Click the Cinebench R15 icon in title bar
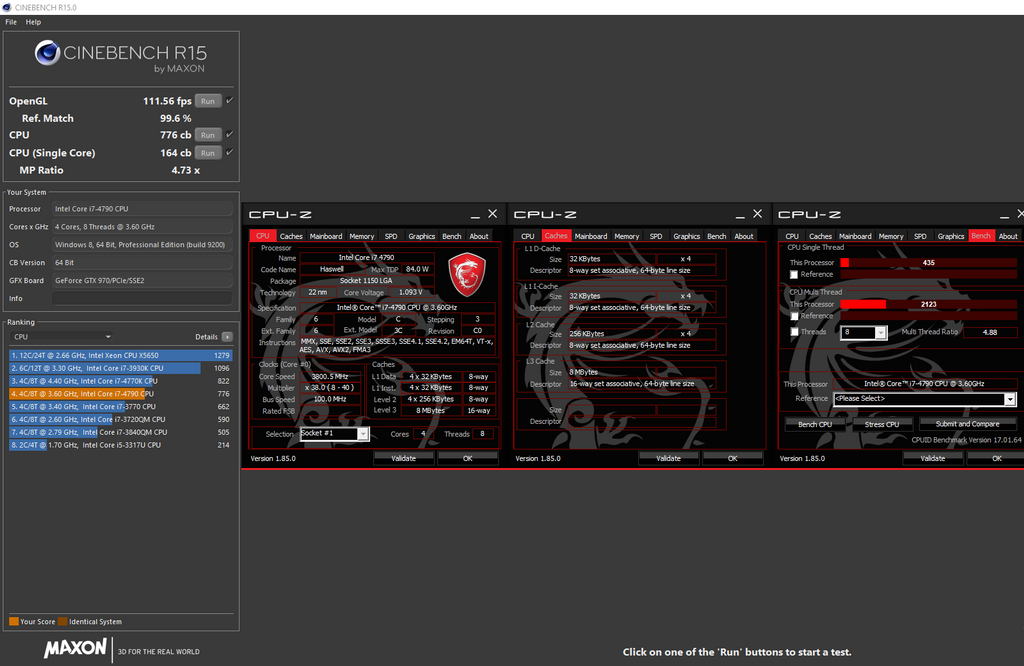1024x666 pixels. coord(6,6)
